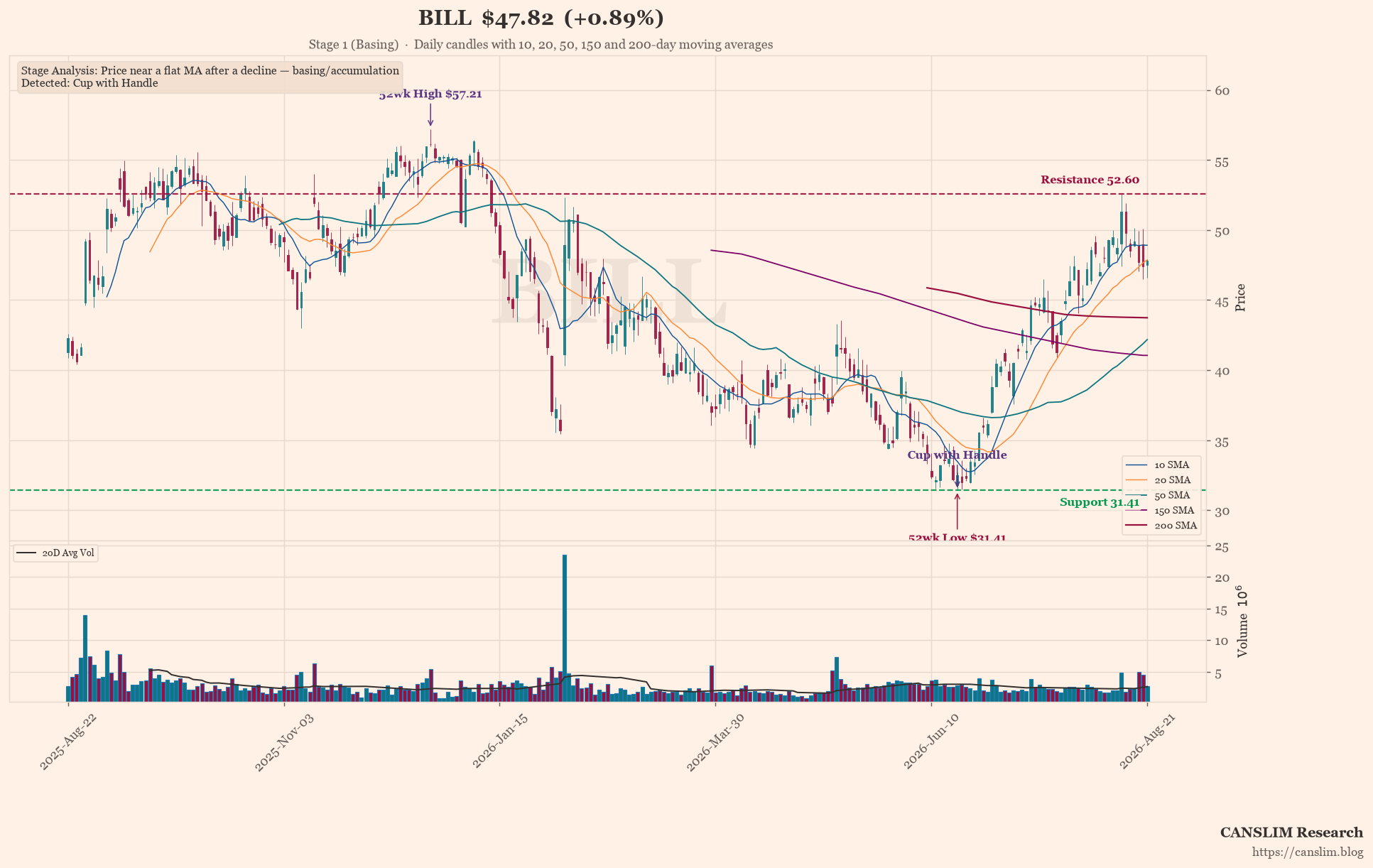Click the "50 SMA" legend entry
This screenshot has width=1373, height=868.
pyautogui.click(x=1161, y=496)
